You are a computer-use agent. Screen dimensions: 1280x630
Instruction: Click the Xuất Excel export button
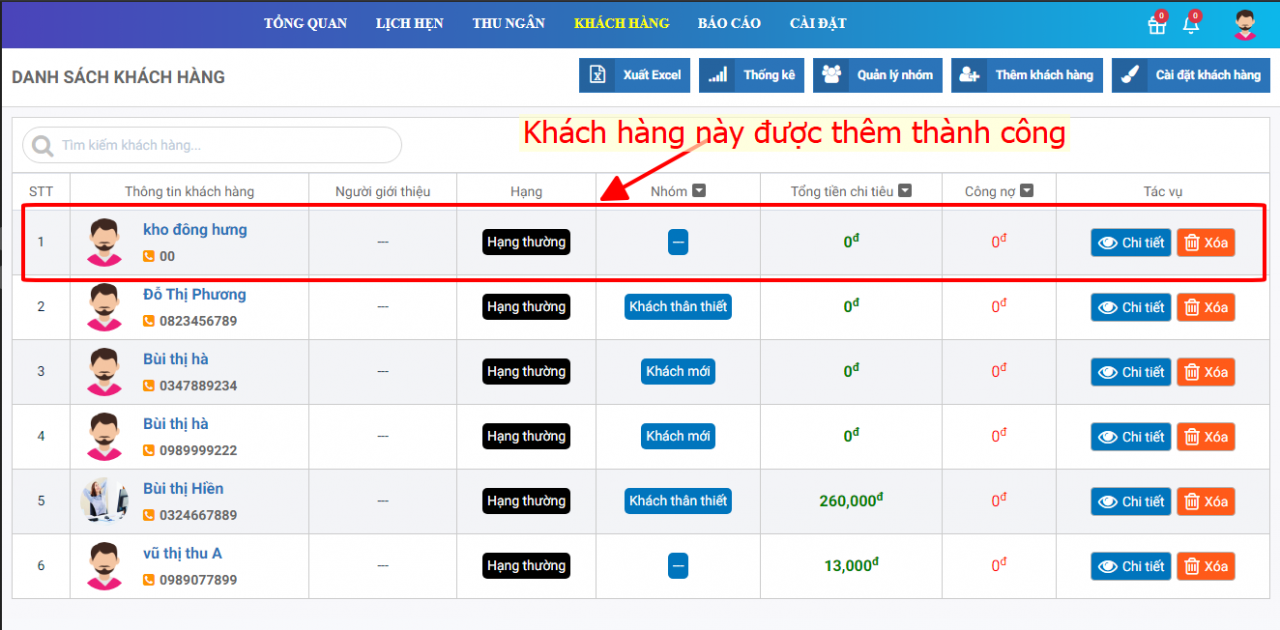click(x=635, y=75)
